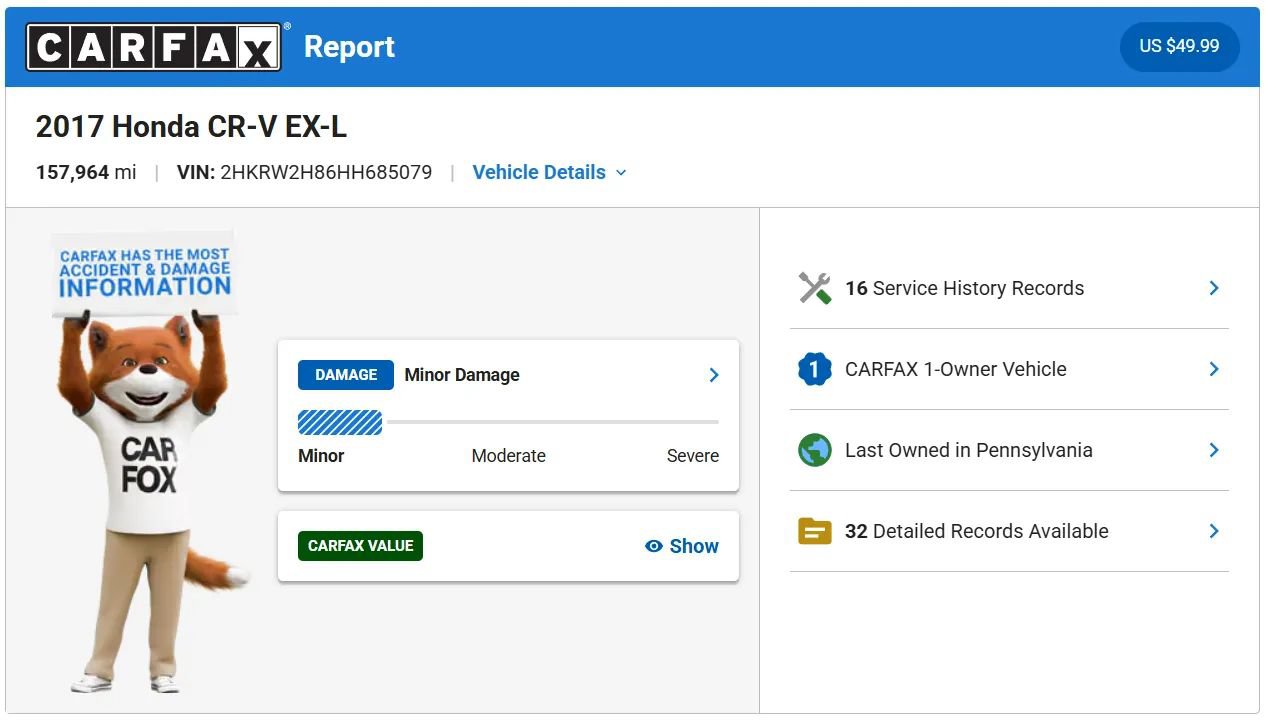Click the striped damage severity bar

340,422
